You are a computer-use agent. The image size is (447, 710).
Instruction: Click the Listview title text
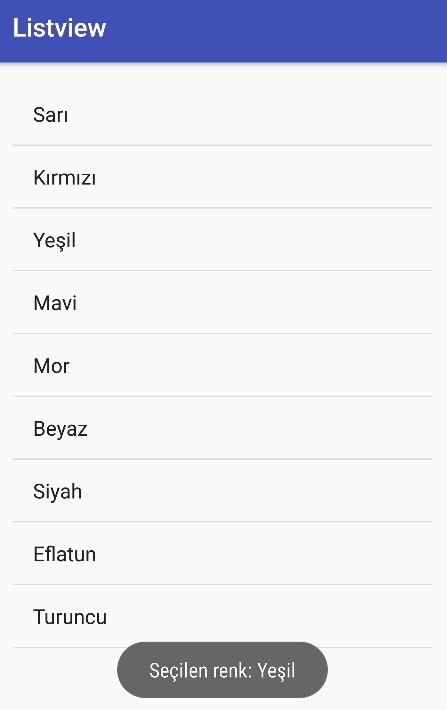[59, 28]
